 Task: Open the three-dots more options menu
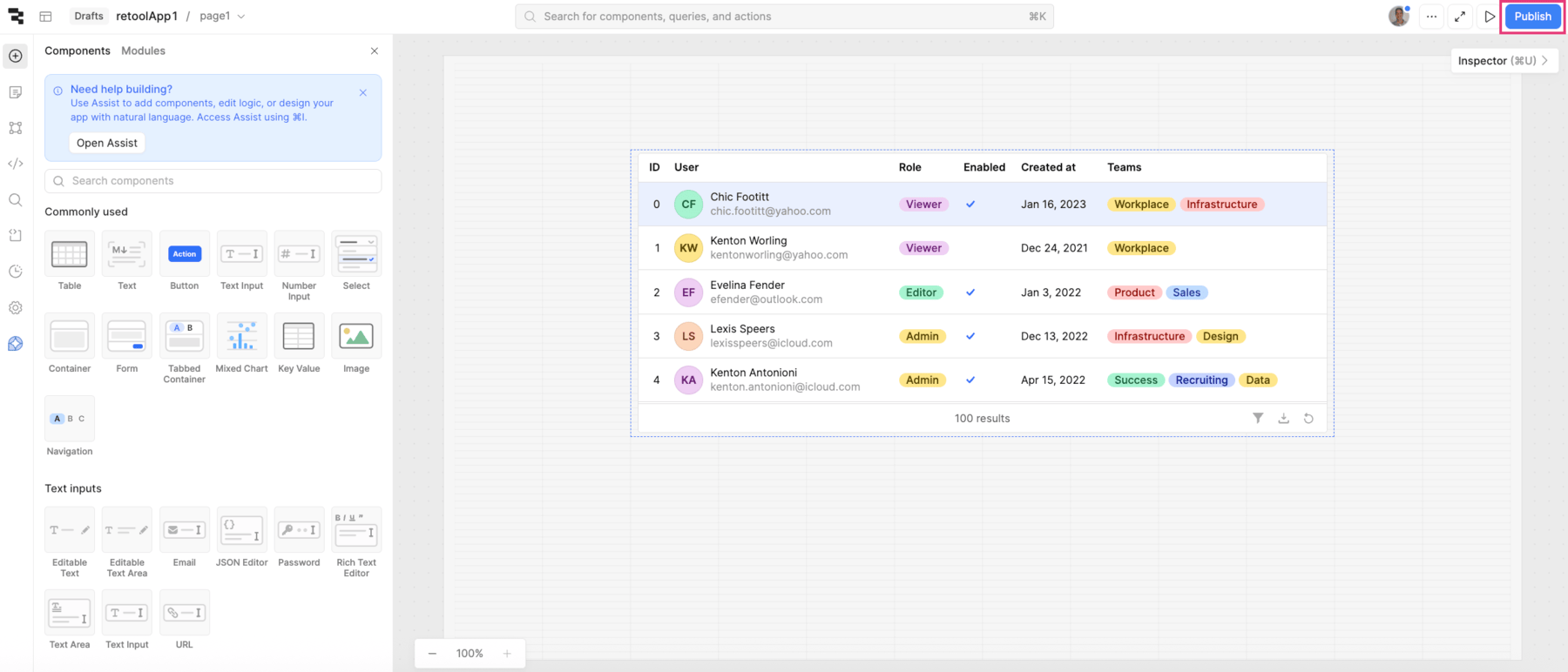tap(1431, 17)
